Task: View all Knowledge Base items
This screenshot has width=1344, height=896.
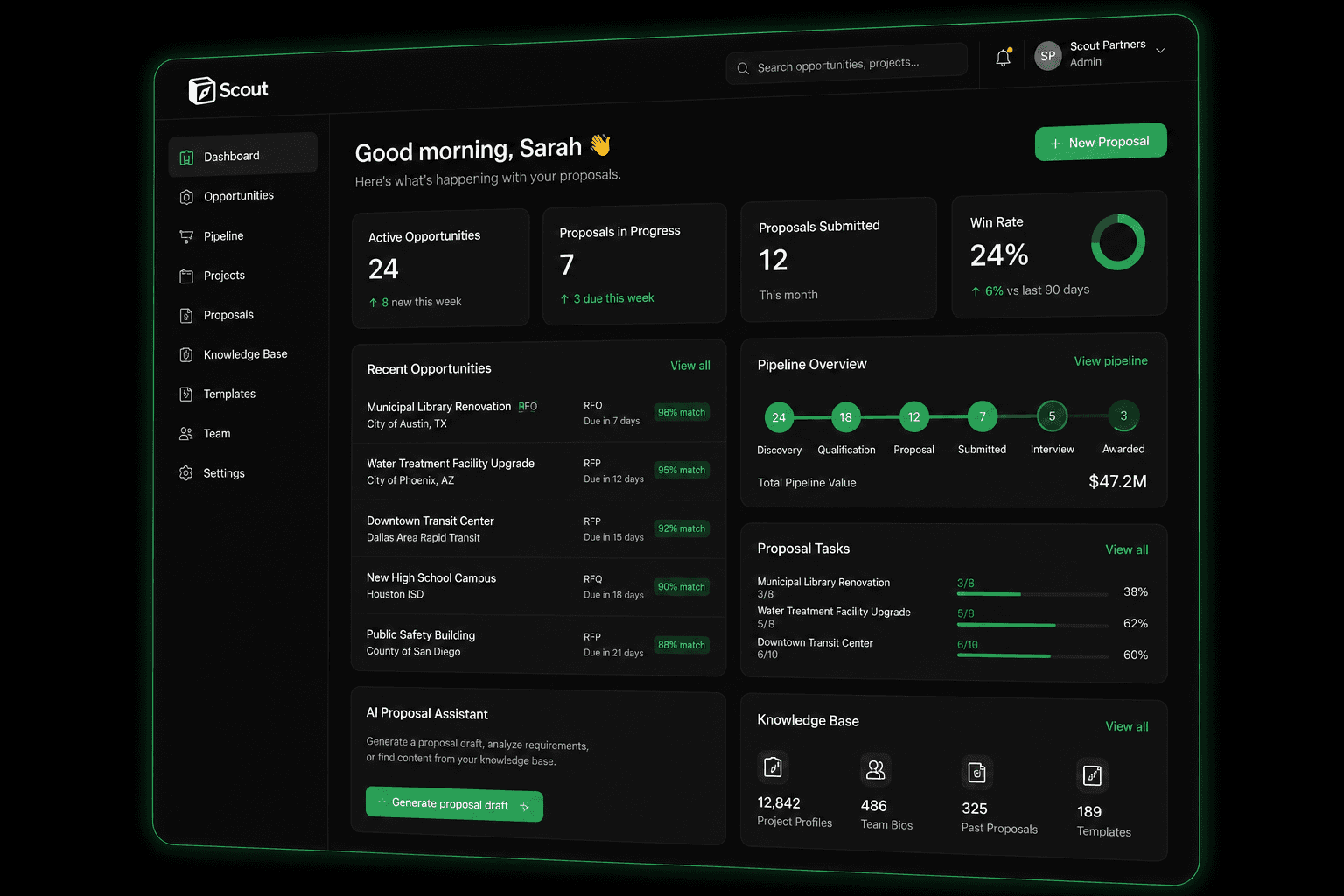Action: pyautogui.click(x=1126, y=726)
